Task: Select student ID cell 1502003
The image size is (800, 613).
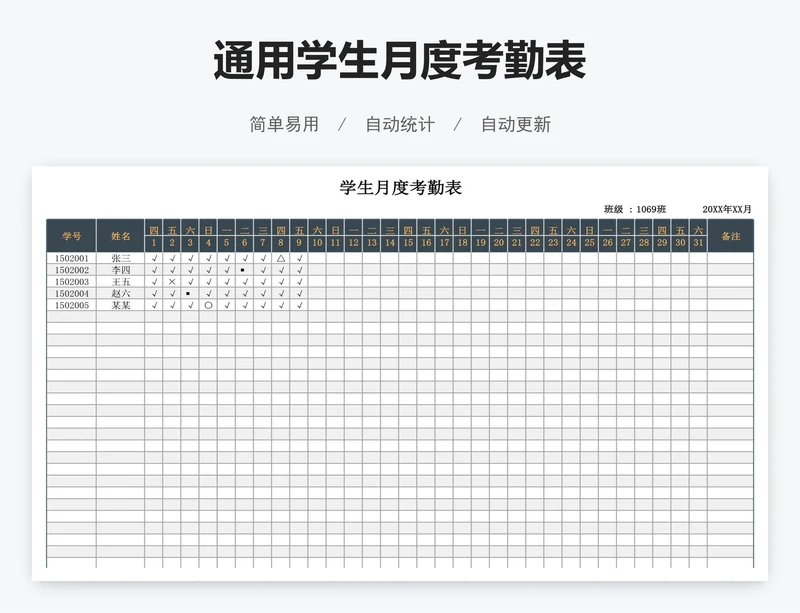Action: click(x=71, y=282)
